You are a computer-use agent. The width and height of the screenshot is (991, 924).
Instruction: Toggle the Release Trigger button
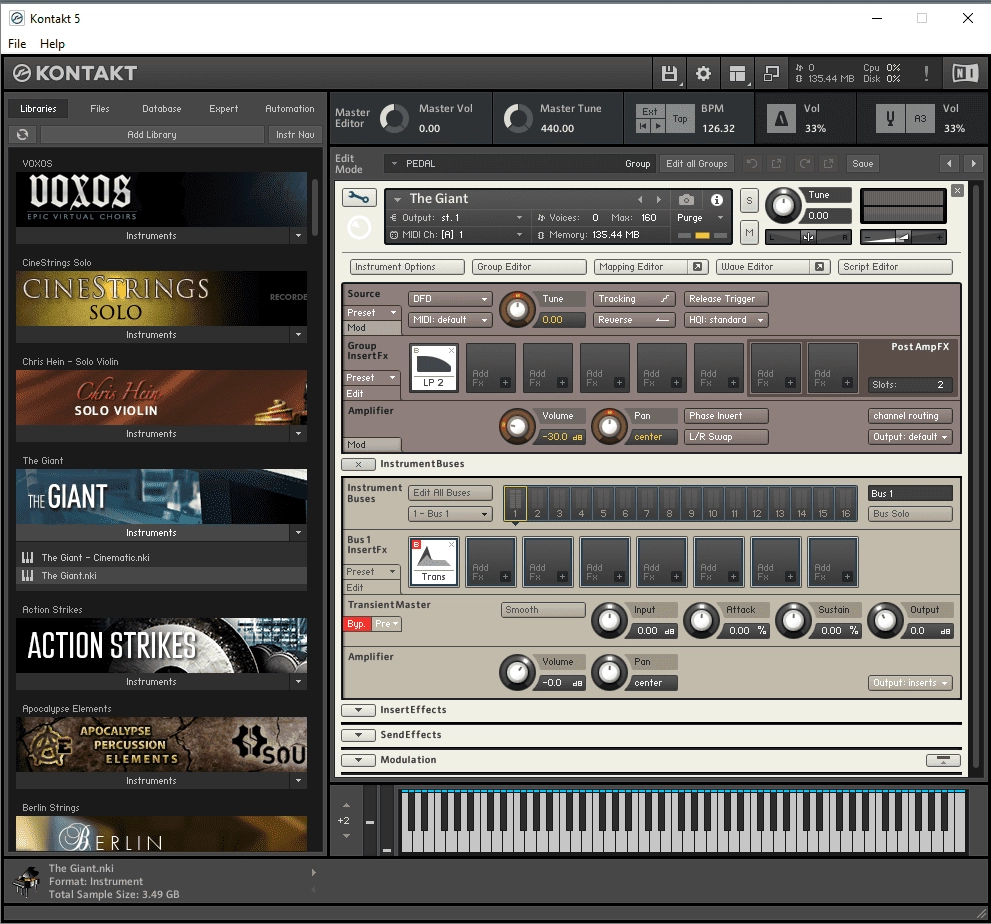726,299
